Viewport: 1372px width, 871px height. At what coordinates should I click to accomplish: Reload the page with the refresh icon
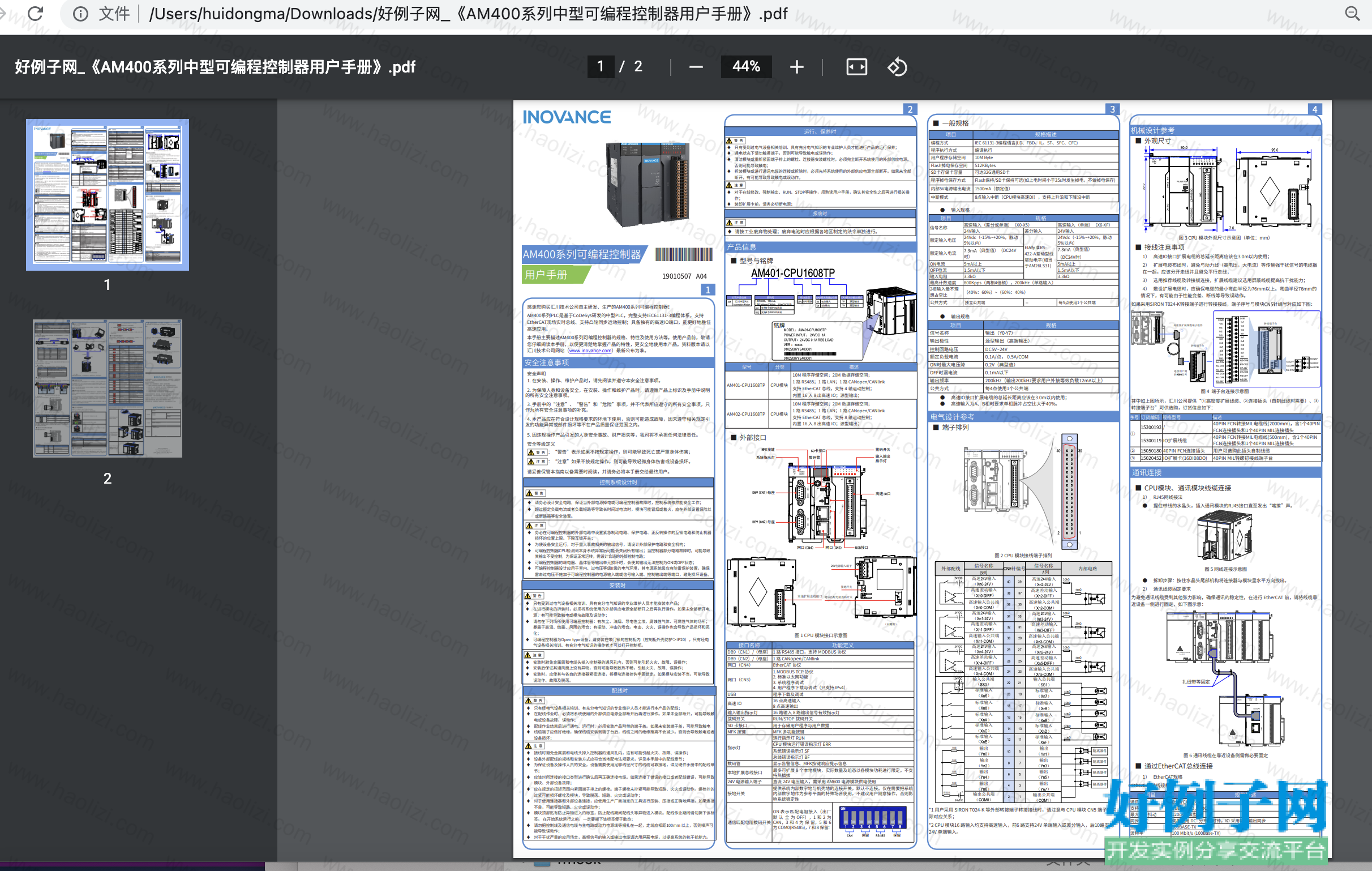tap(35, 13)
